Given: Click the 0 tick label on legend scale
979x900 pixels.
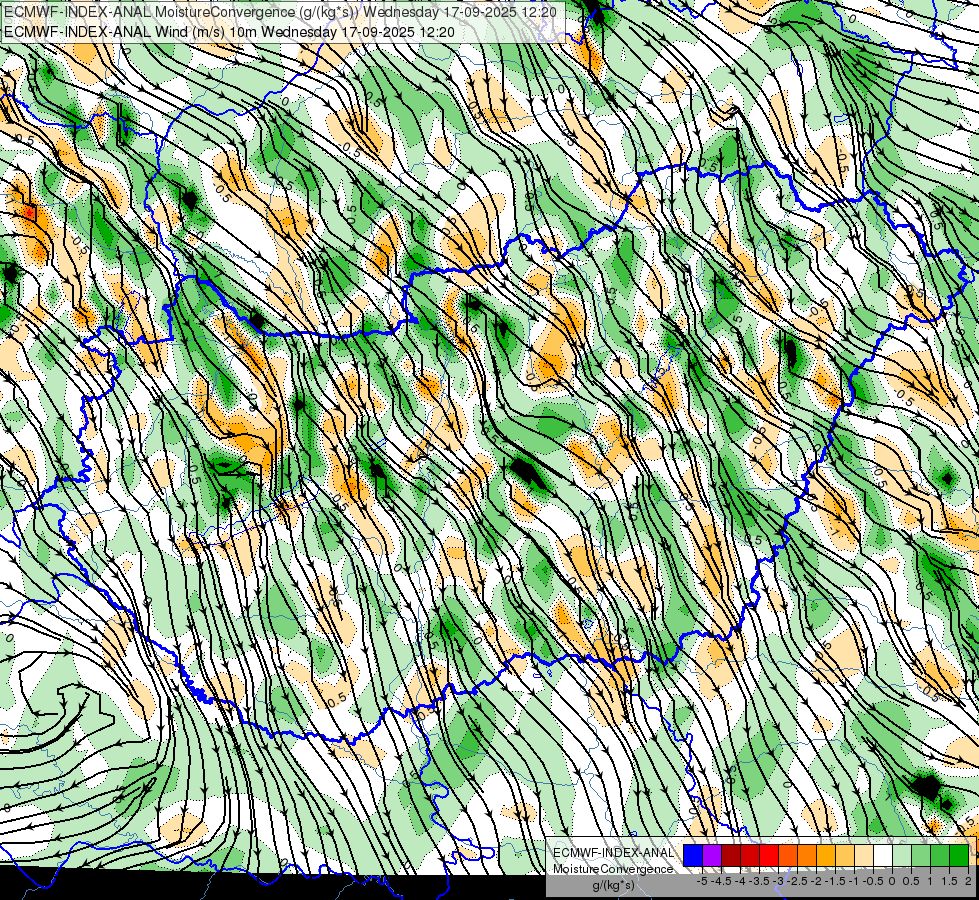Looking at the screenshot, I should tap(892, 882).
